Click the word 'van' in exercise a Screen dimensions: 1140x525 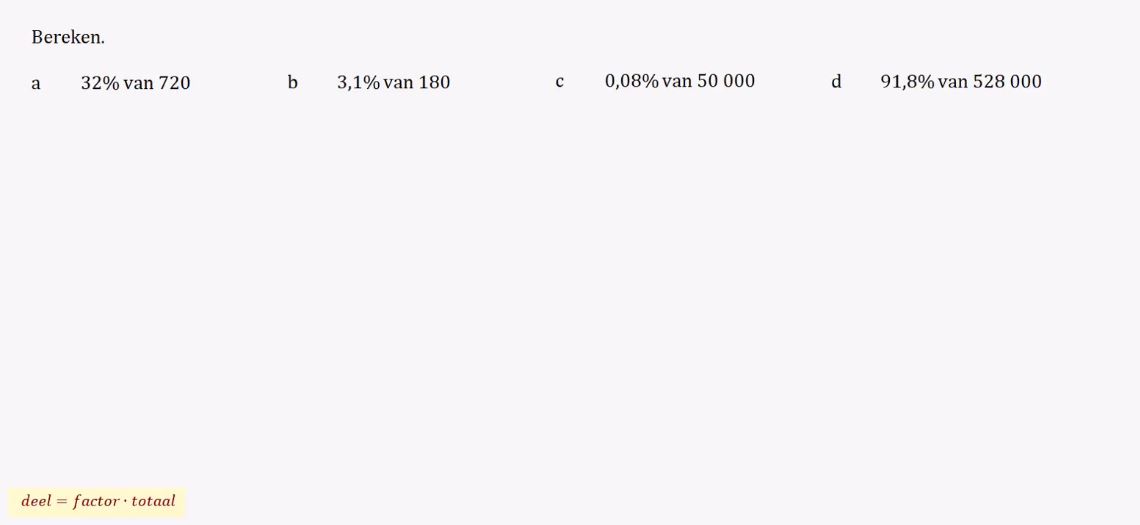coord(139,84)
